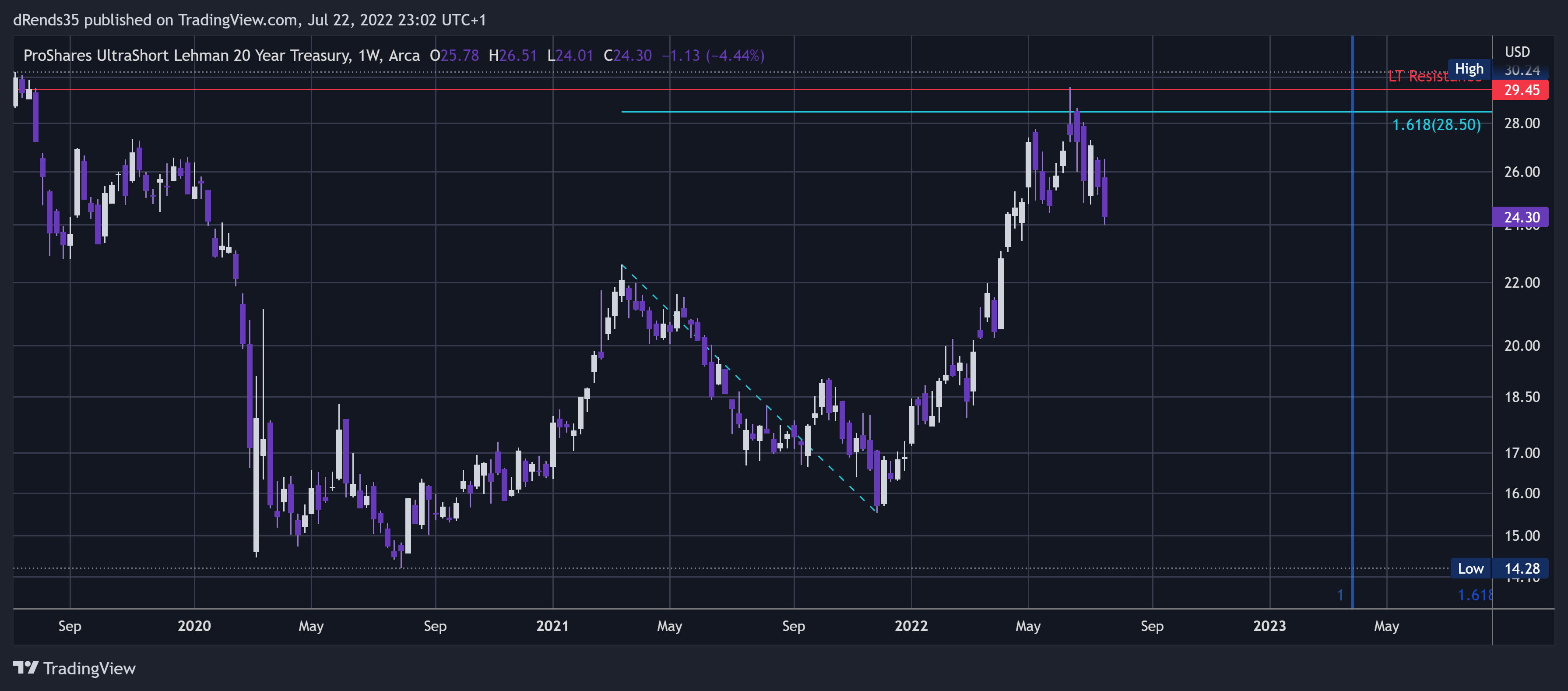Click the 2022 time axis label
Viewport: 1568px width, 691px height.
point(911,626)
